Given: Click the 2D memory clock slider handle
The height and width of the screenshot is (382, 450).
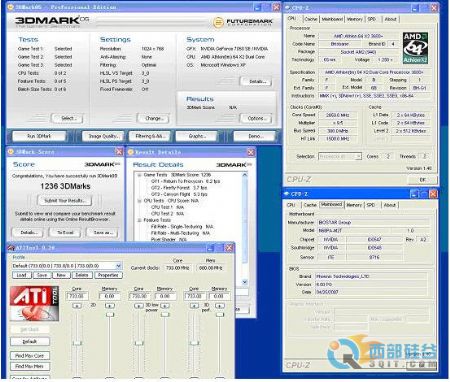Looking at the screenshot, I should coord(110,314).
